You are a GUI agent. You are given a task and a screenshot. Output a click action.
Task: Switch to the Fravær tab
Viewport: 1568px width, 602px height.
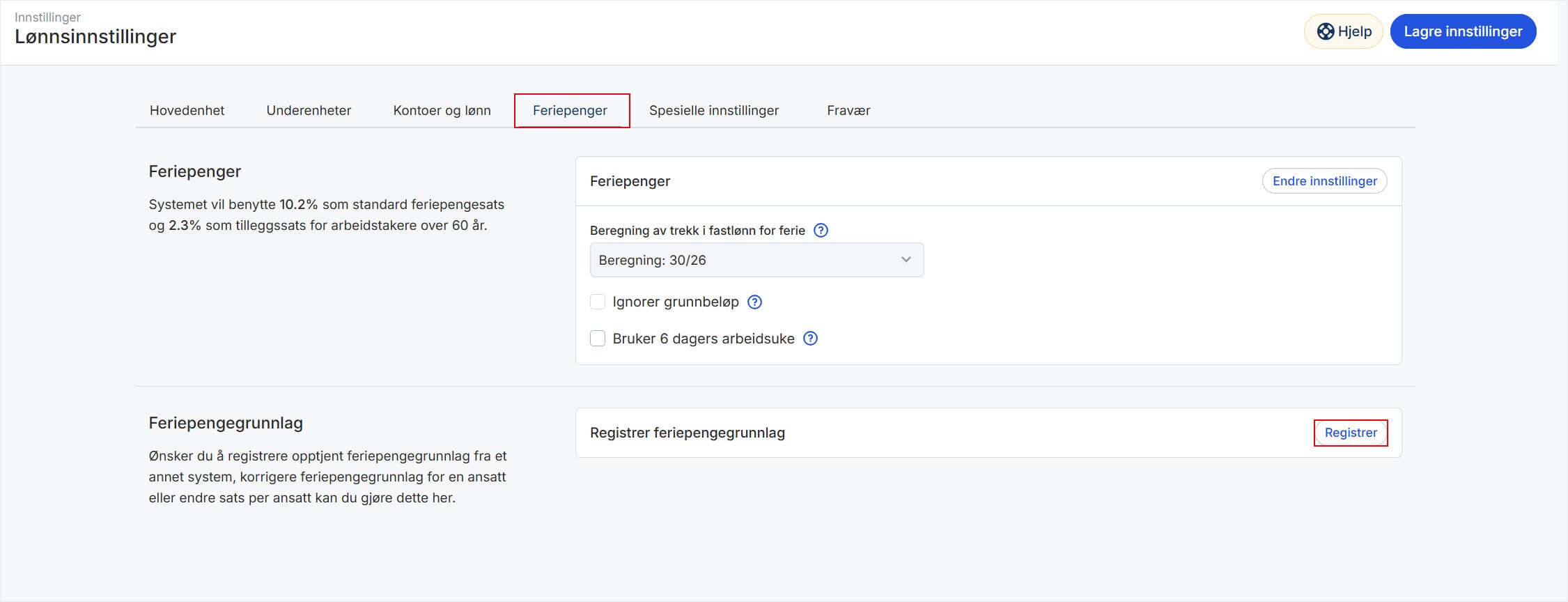[x=848, y=110]
